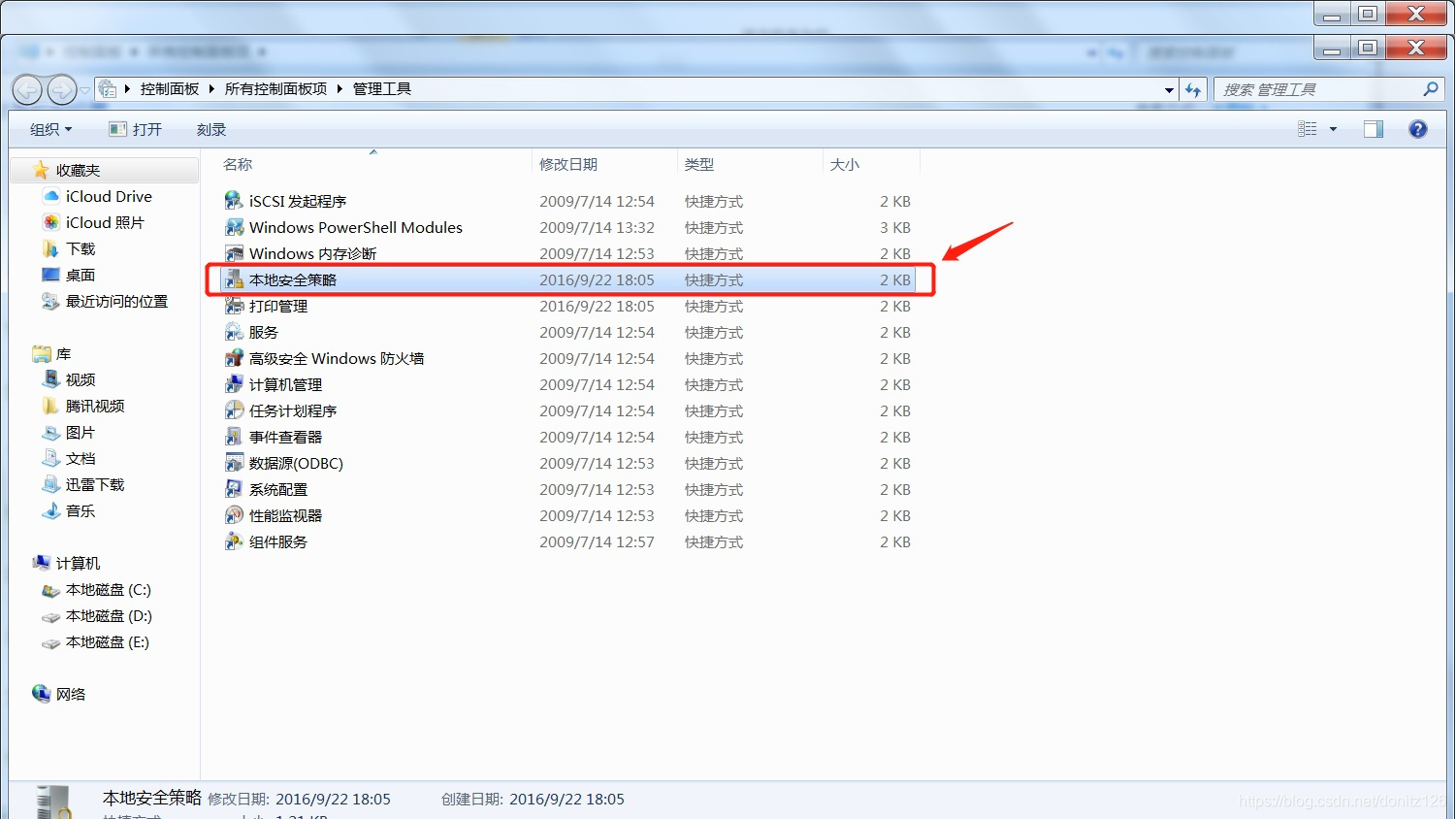Click the 事件查看器 icon in file list

click(234, 438)
